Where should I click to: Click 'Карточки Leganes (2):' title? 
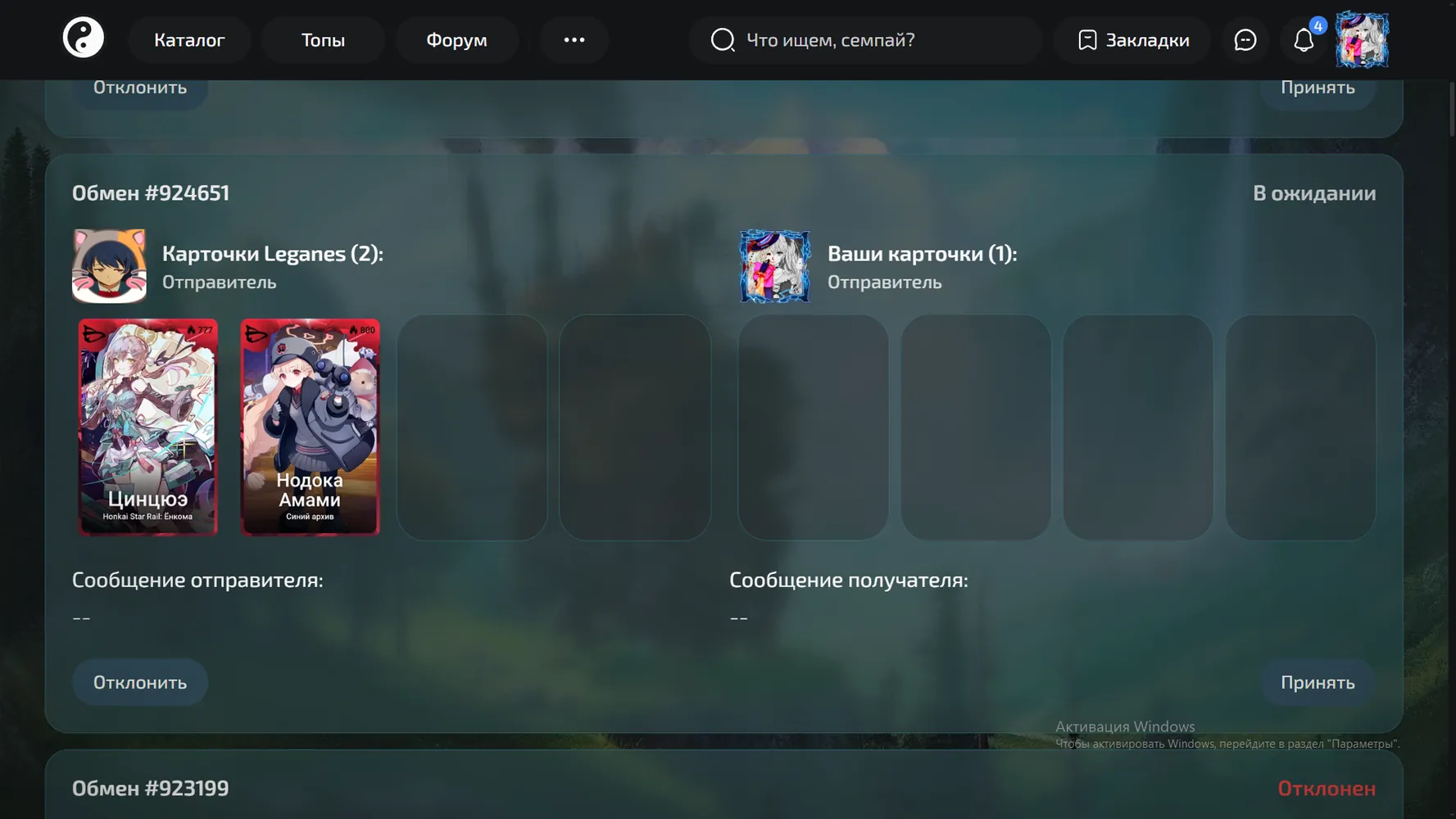273,254
